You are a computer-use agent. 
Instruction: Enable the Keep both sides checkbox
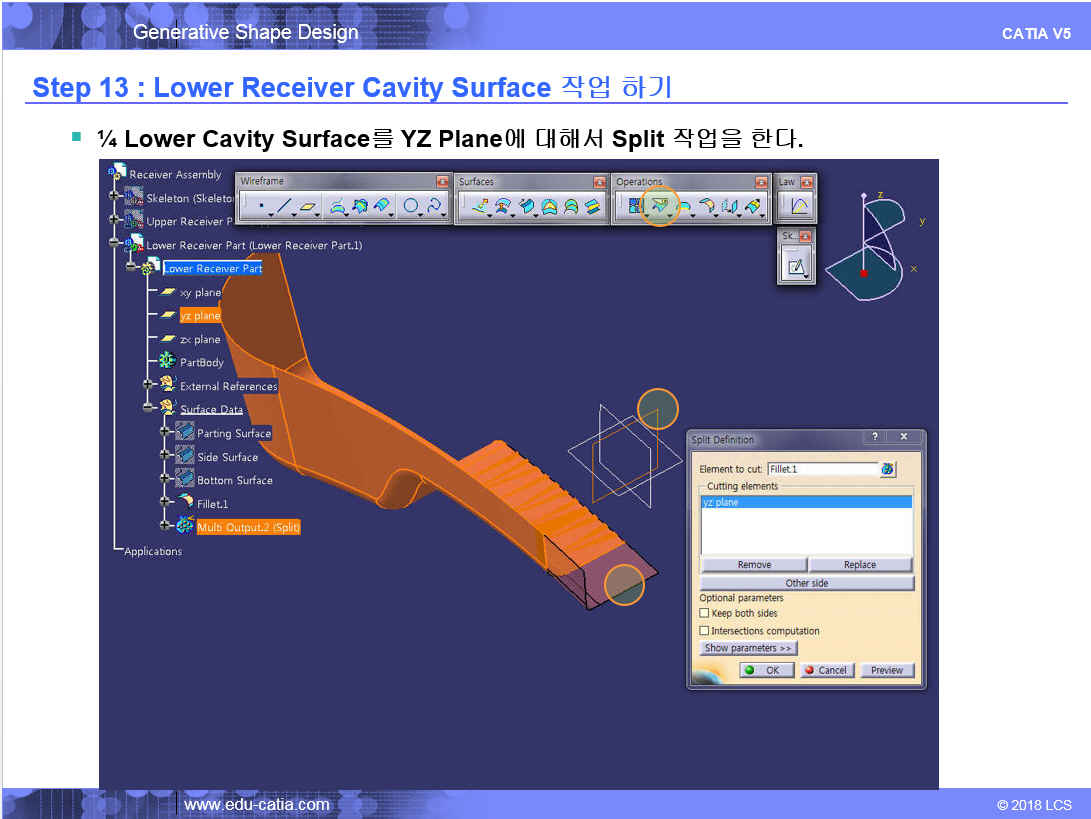705,613
